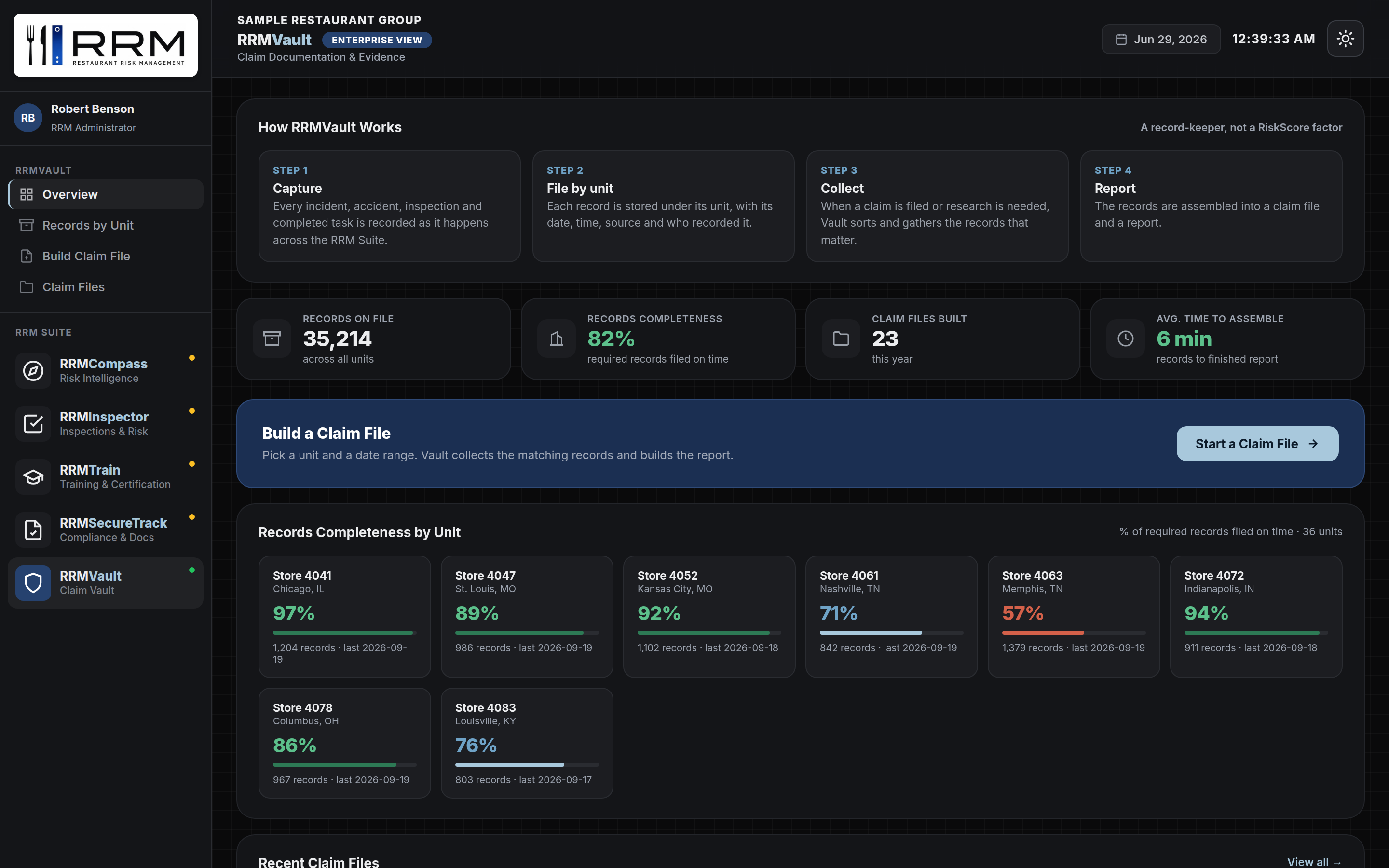Open the RRMCompass compass icon
Image resolution: width=1389 pixels, height=868 pixels.
pyautogui.click(x=33, y=371)
